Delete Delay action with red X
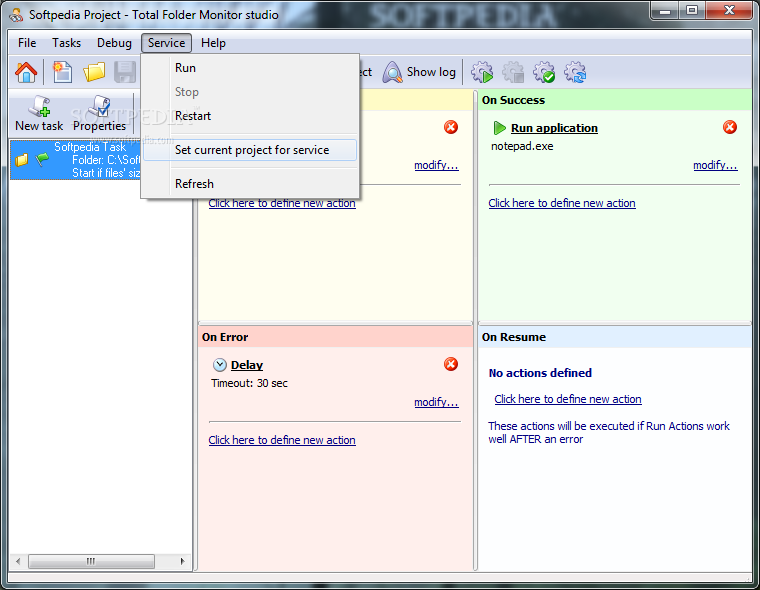Screen dimensions: 760x590 click(451, 364)
